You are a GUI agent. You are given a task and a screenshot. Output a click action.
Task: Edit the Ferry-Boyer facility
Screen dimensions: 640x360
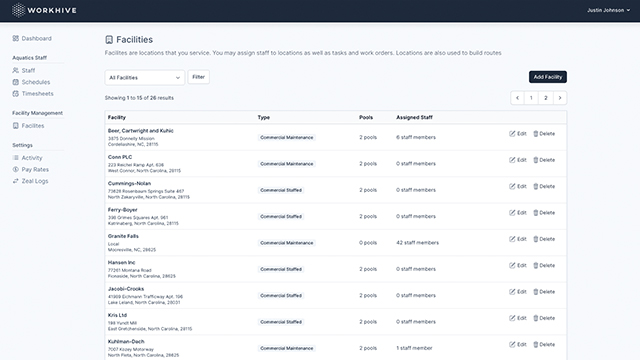(518, 213)
